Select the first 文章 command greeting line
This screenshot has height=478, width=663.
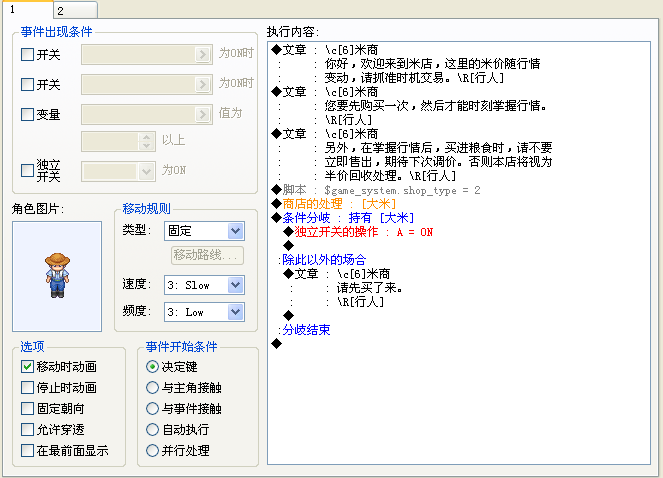point(325,50)
